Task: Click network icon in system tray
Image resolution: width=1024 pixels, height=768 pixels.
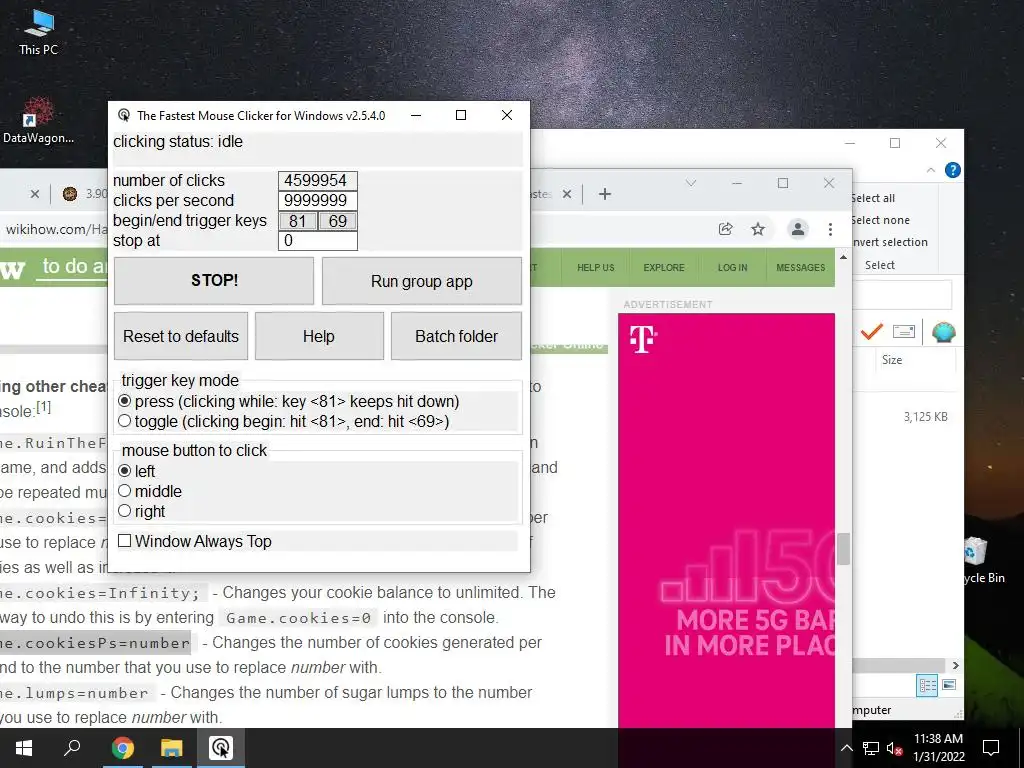Action: pos(871,748)
